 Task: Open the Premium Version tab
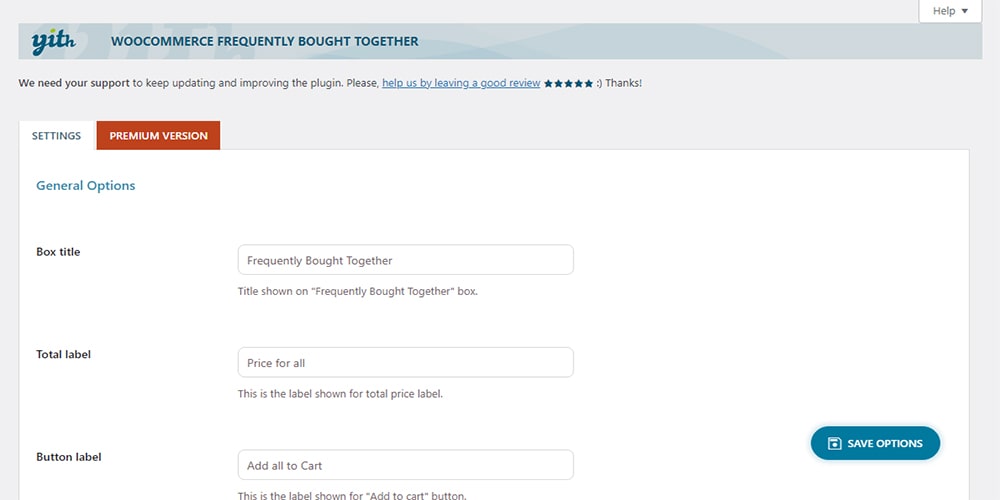pyautogui.click(x=158, y=135)
